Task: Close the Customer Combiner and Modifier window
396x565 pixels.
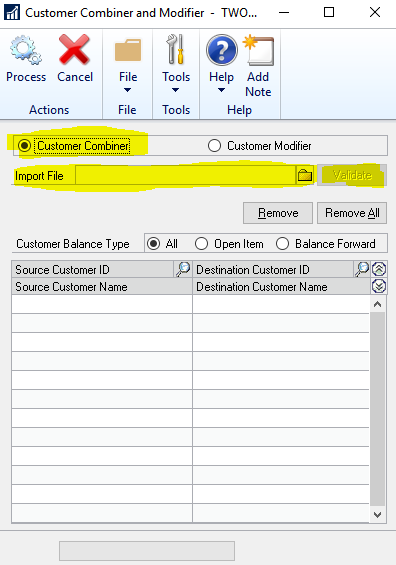Action: point(375,13)
